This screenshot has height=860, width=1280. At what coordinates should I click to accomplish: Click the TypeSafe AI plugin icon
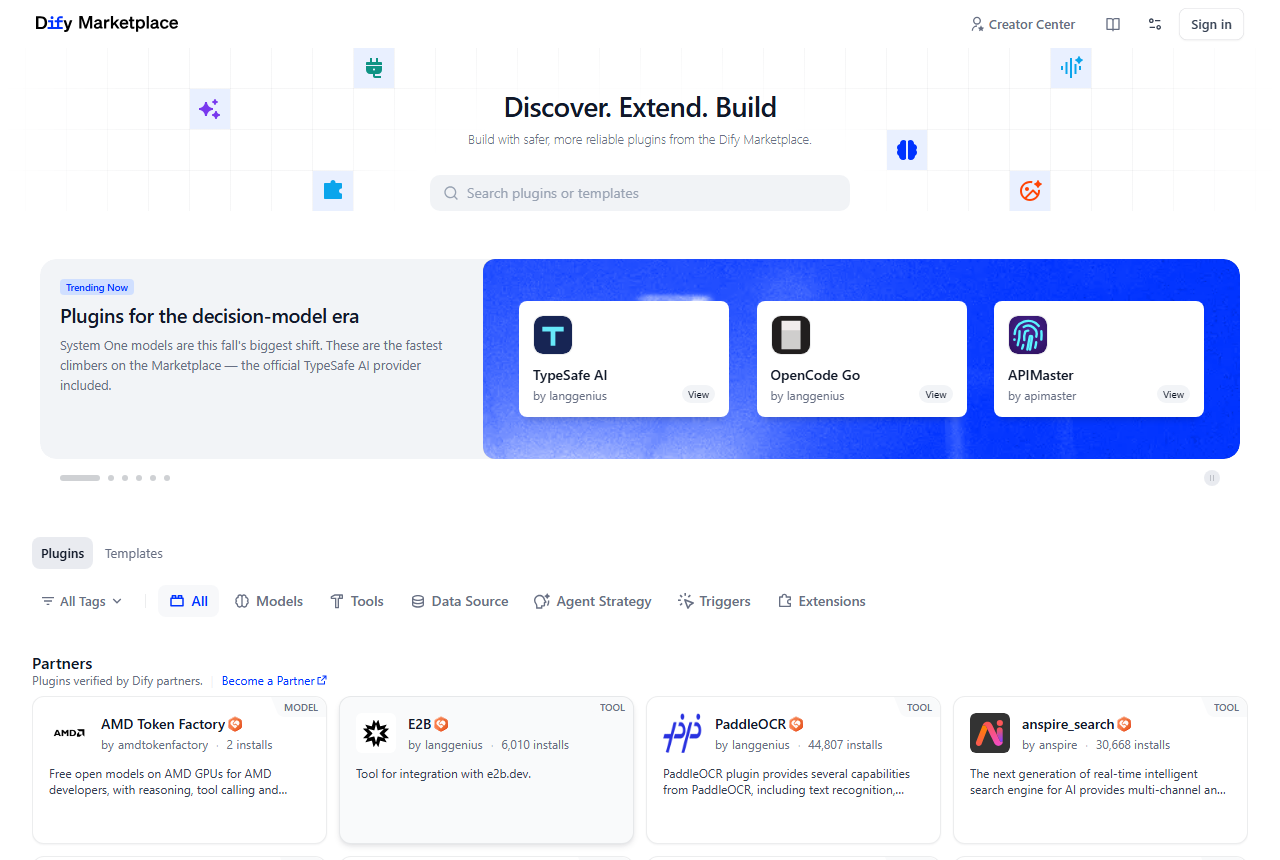553,335
